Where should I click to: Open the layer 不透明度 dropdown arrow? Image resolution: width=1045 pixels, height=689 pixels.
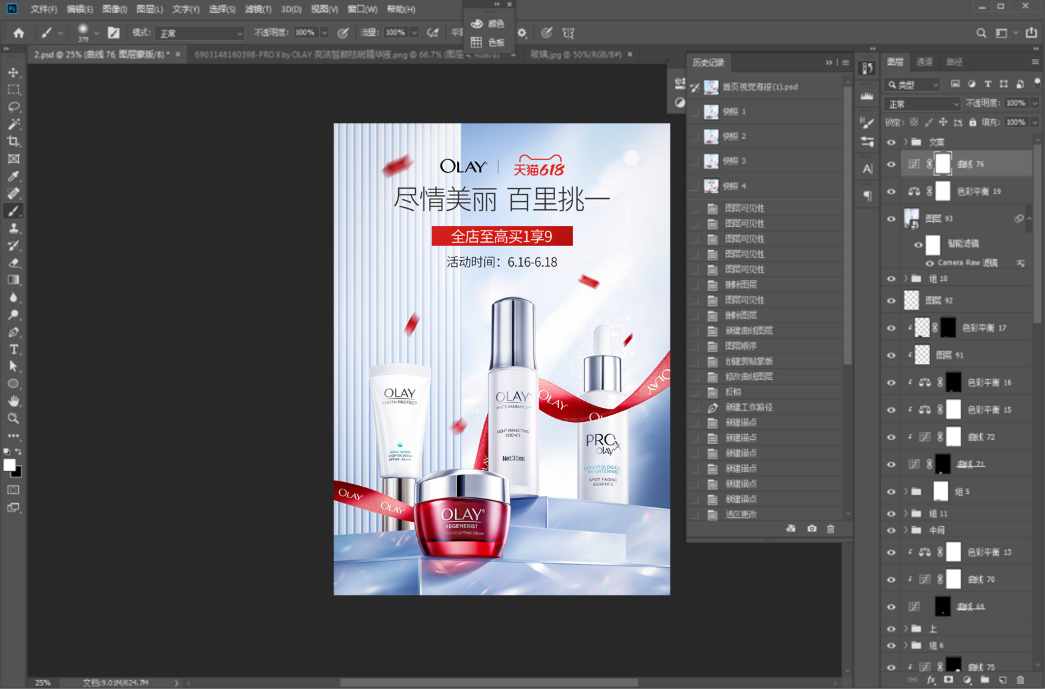(1035, 103)
